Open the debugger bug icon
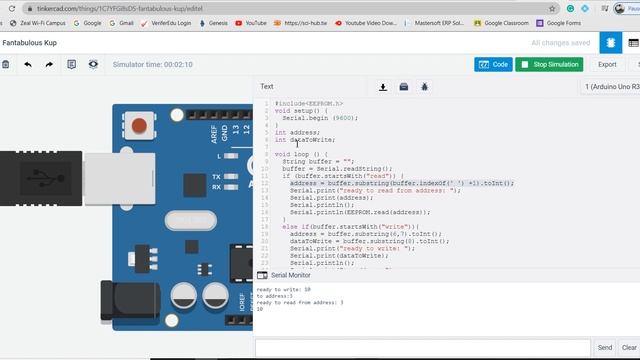Viewport: 640px width, 360px height. 424,87
